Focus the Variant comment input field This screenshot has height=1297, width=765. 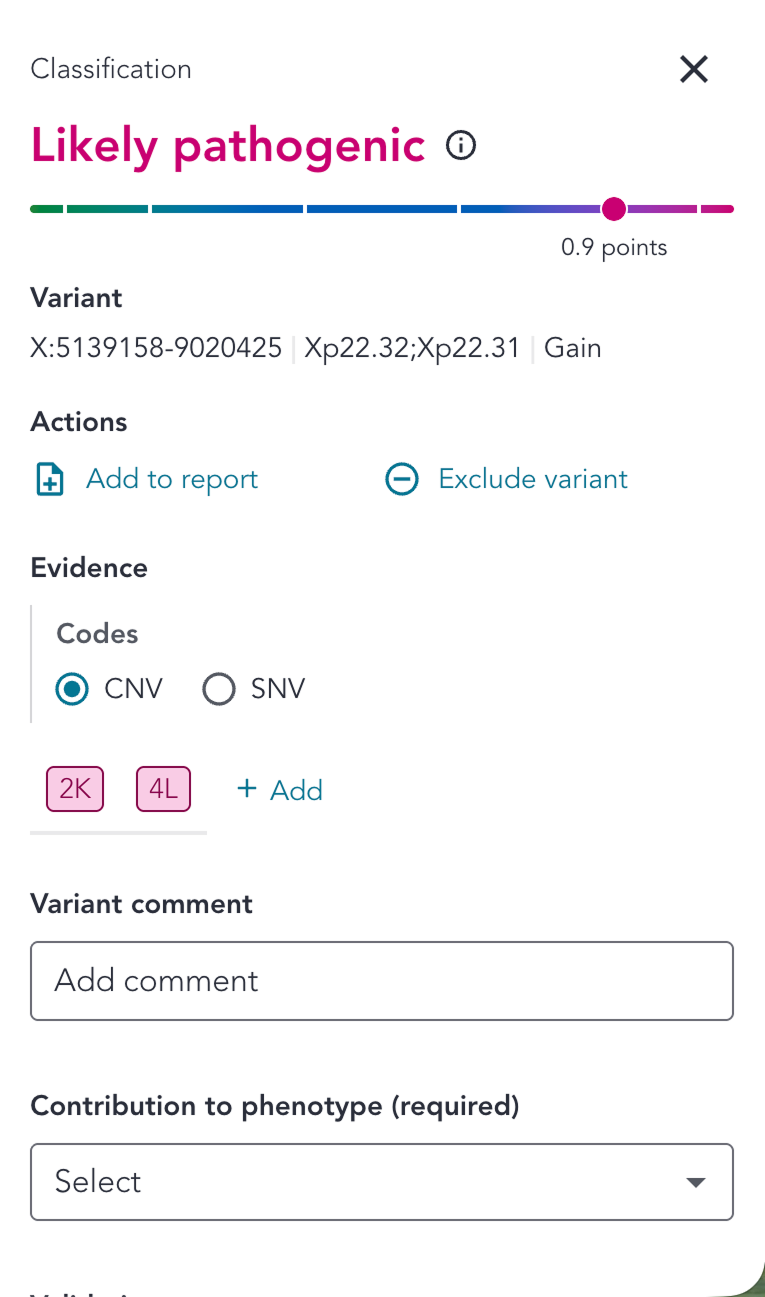pyautogui.click(x=382, y=981)
